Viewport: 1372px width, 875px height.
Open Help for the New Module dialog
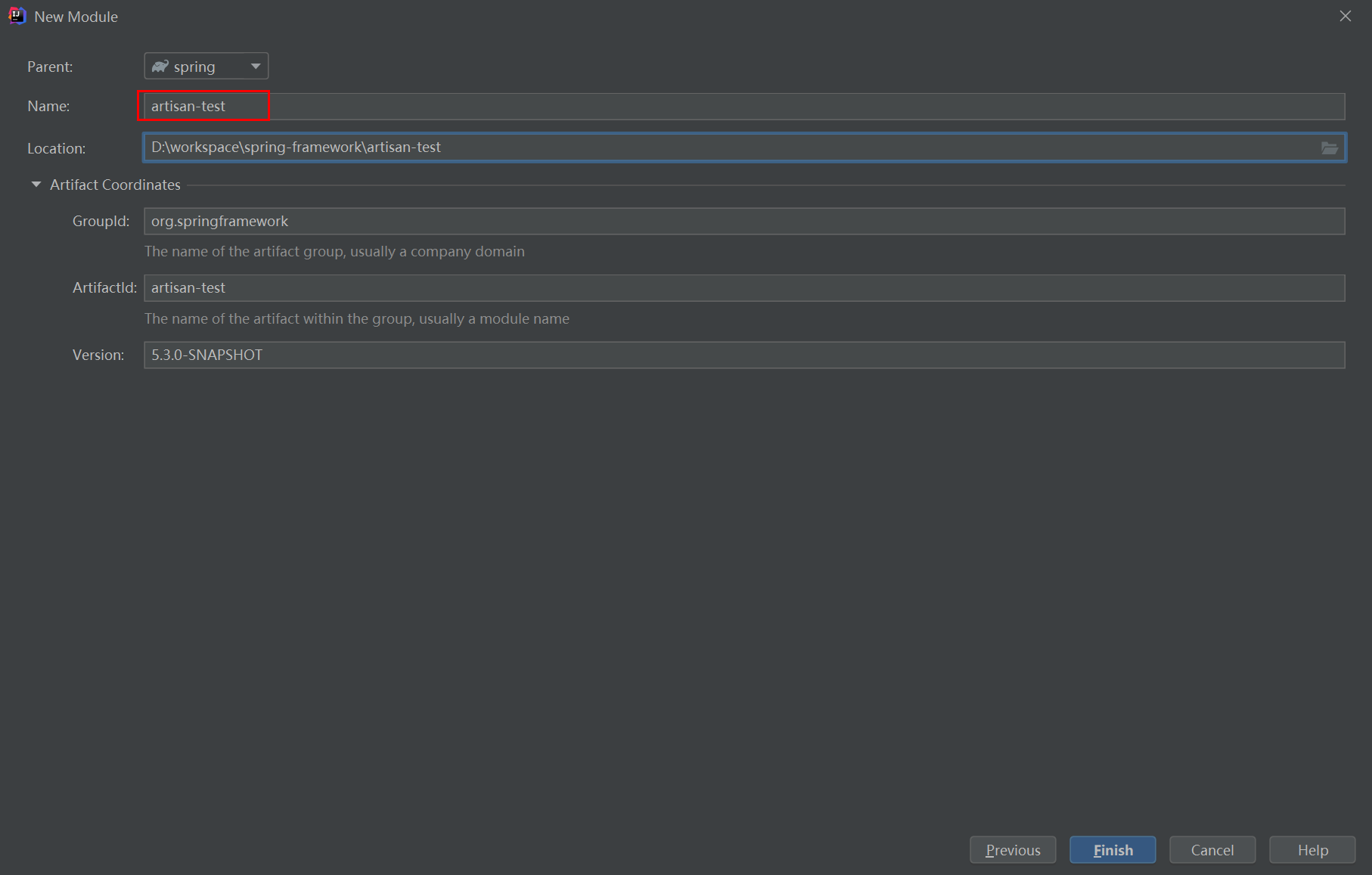coord(1312,850)
